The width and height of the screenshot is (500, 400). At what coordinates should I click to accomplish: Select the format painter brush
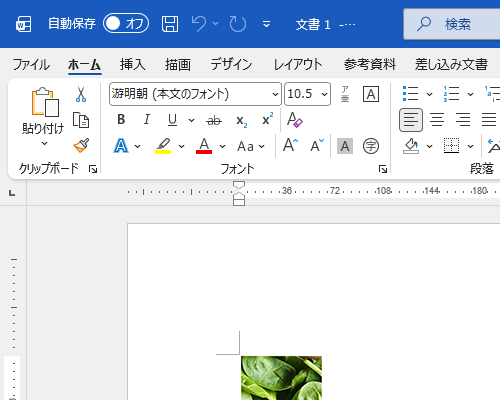click(81, 146)
